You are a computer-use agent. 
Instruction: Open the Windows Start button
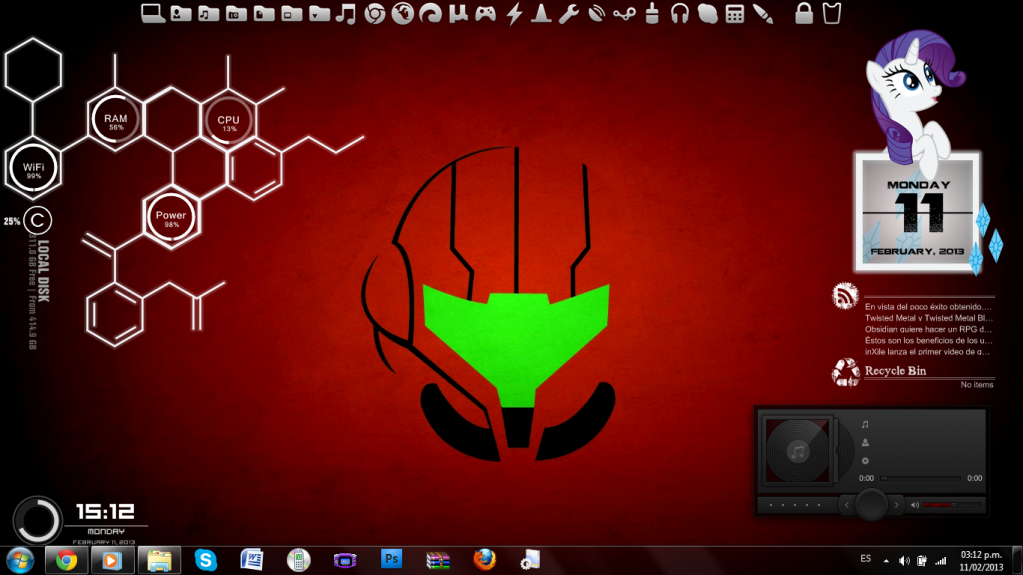point(20,561)
